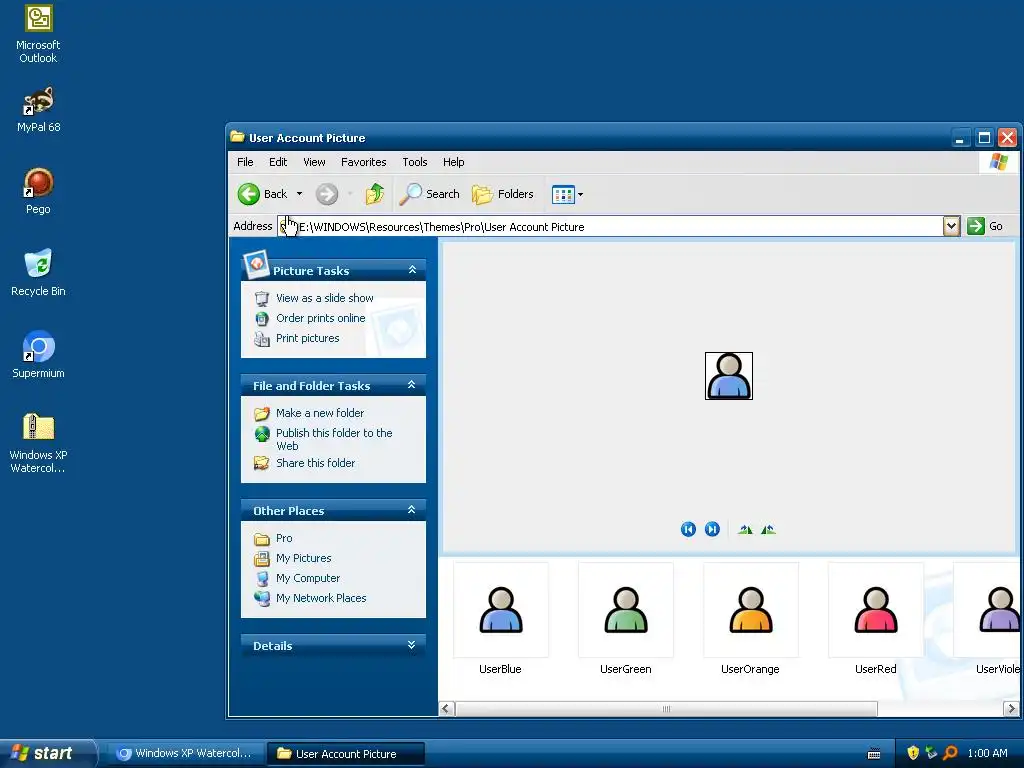Open the Tools menu
The image size is (1024, 768).
[x=415, y=162]
